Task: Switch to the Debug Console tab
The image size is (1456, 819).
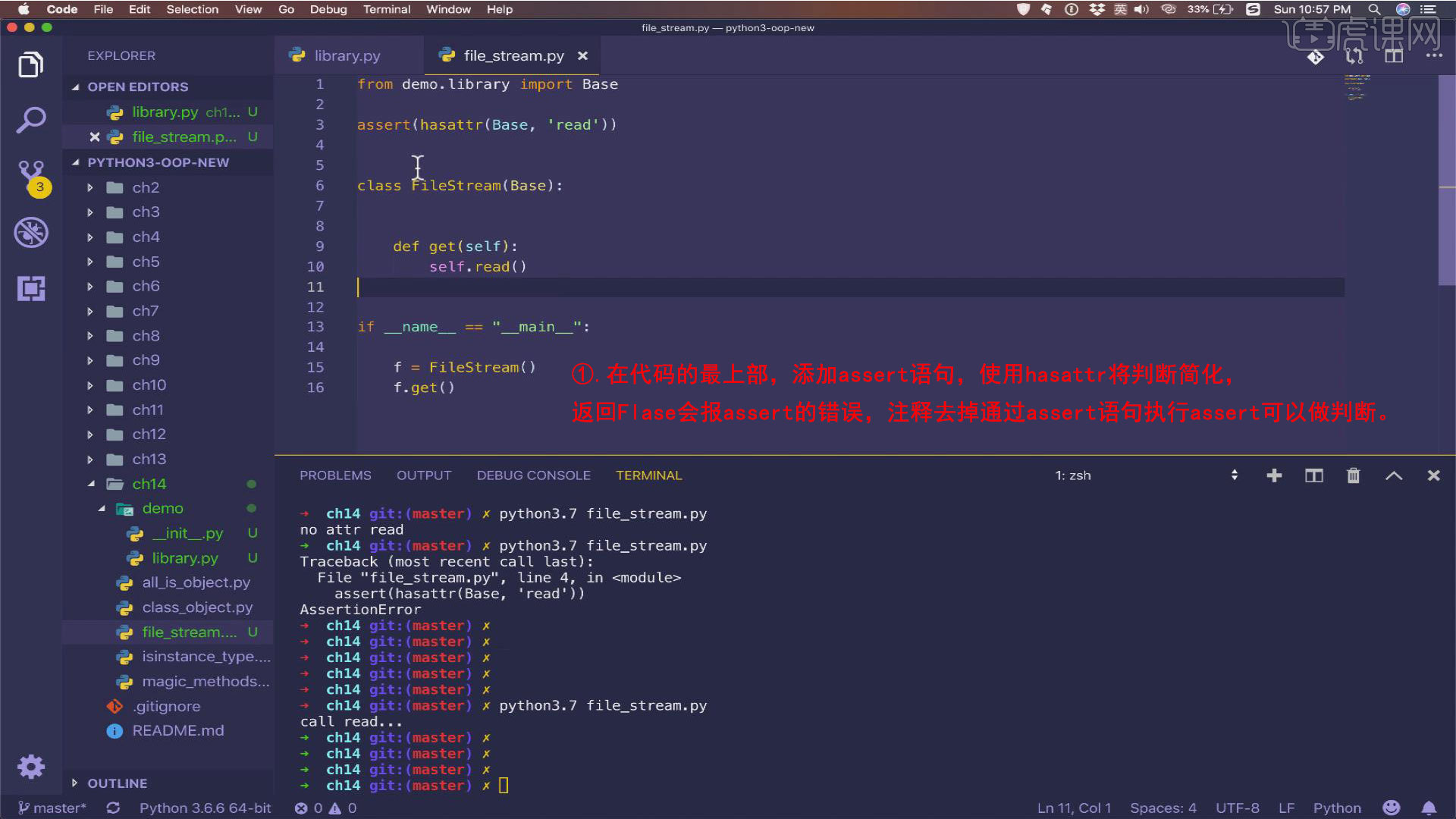Action: (x=534, y=475)
